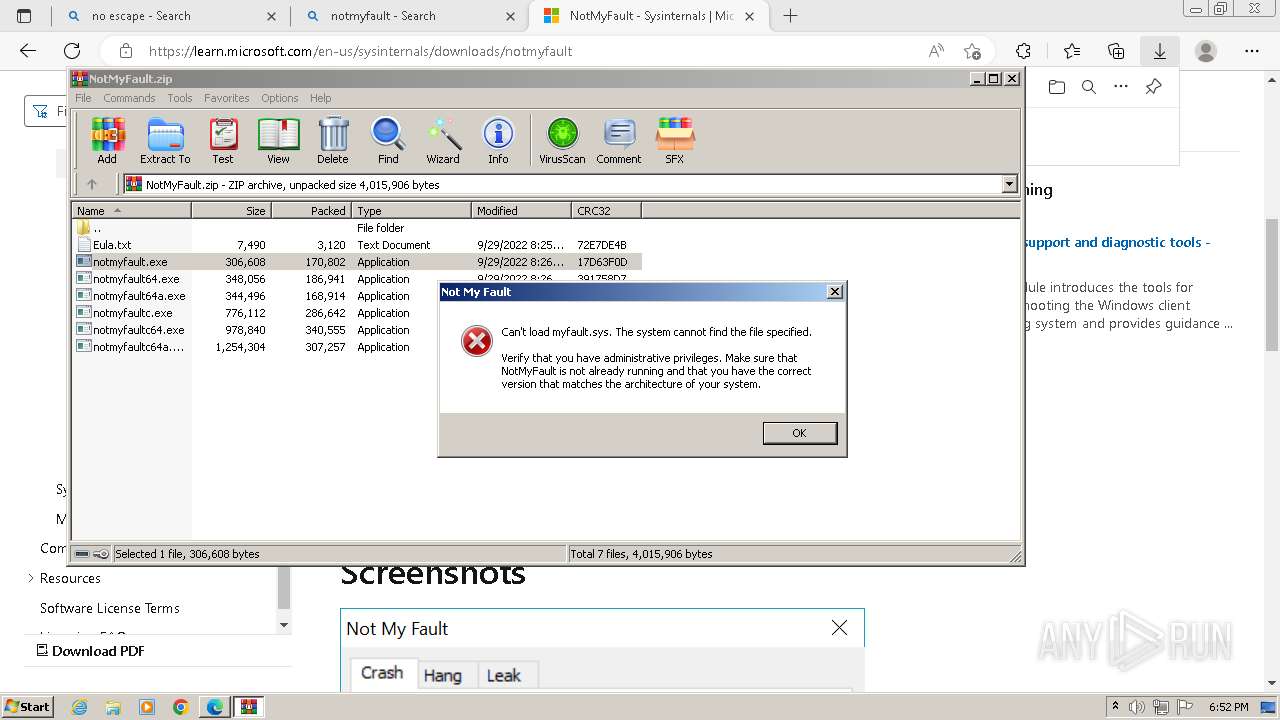Click browser back arrow button
Viewport: 1280px width, 720px height.
click(x=28, y=51)
